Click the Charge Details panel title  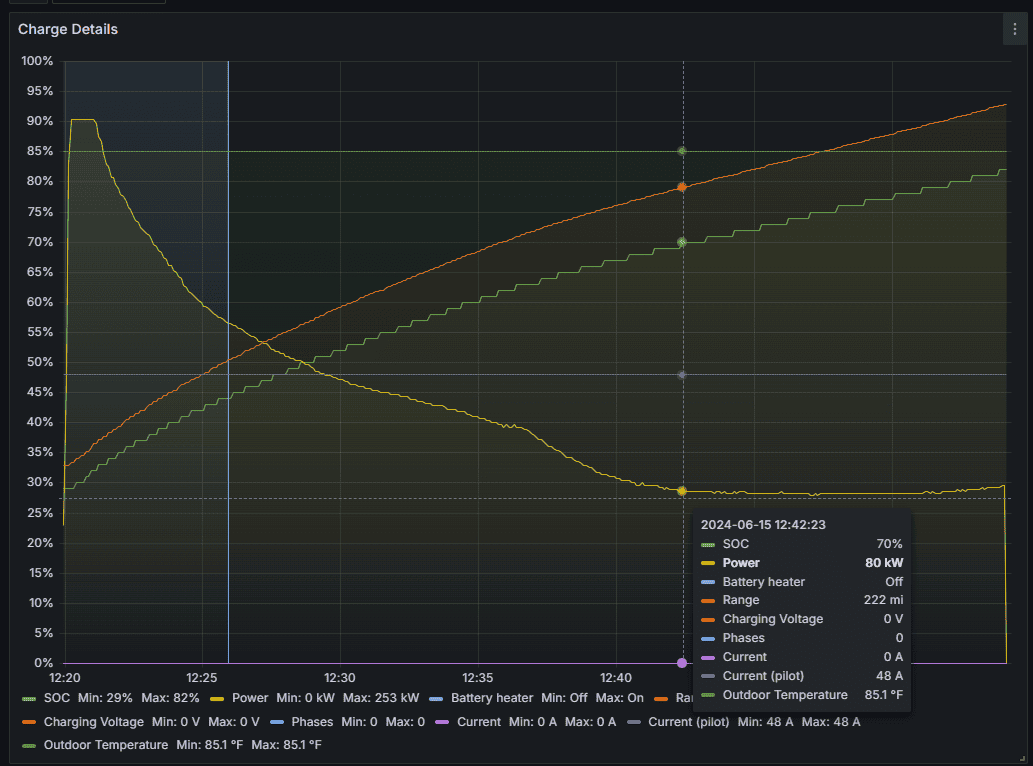tap(68, 29)
